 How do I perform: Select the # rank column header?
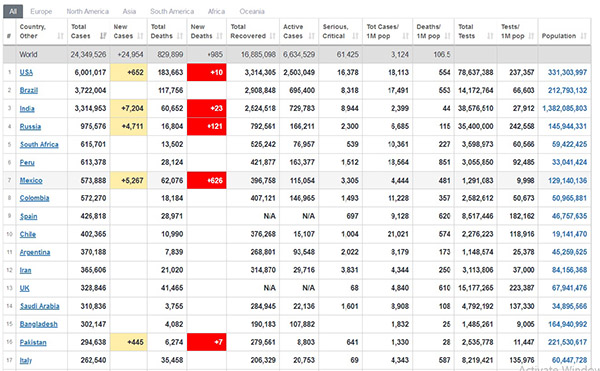pyautogui.click(x=9, y=31)
